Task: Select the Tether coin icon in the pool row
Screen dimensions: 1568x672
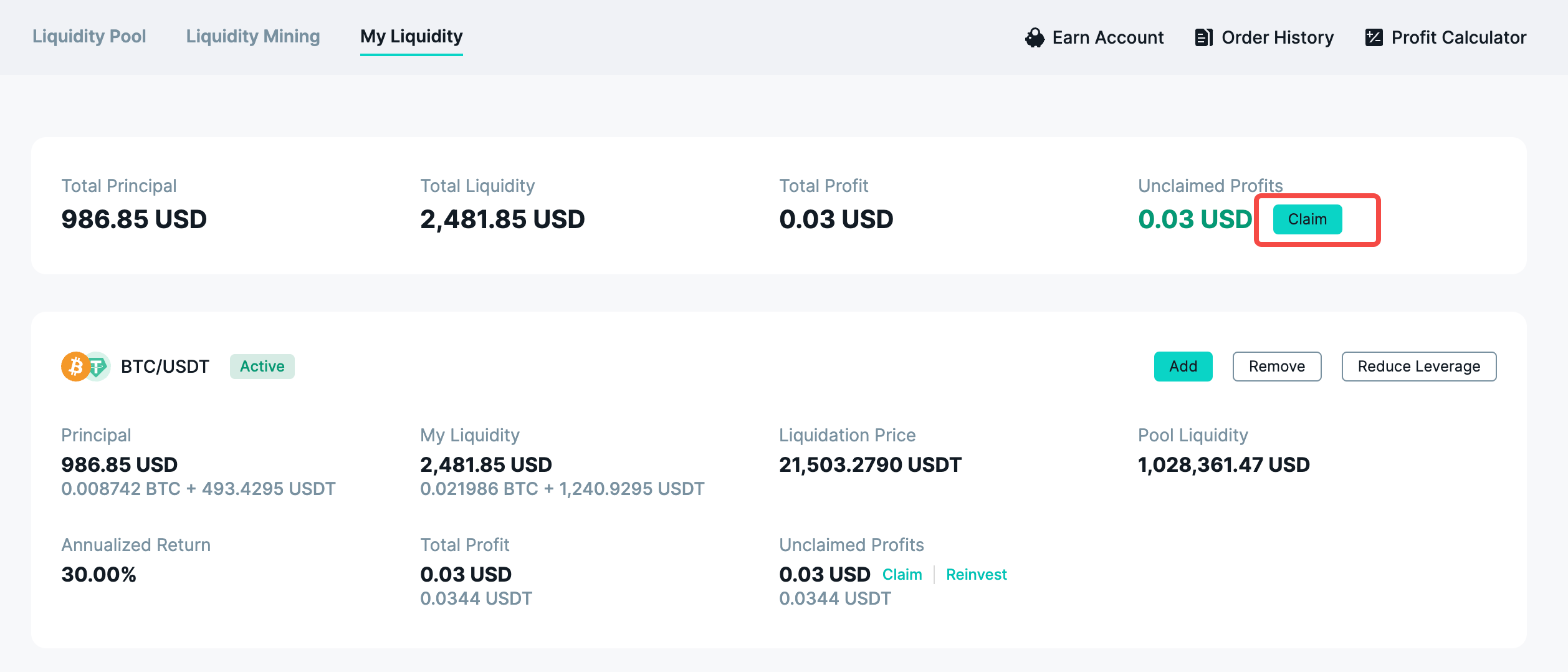Action: click(98, 366)
